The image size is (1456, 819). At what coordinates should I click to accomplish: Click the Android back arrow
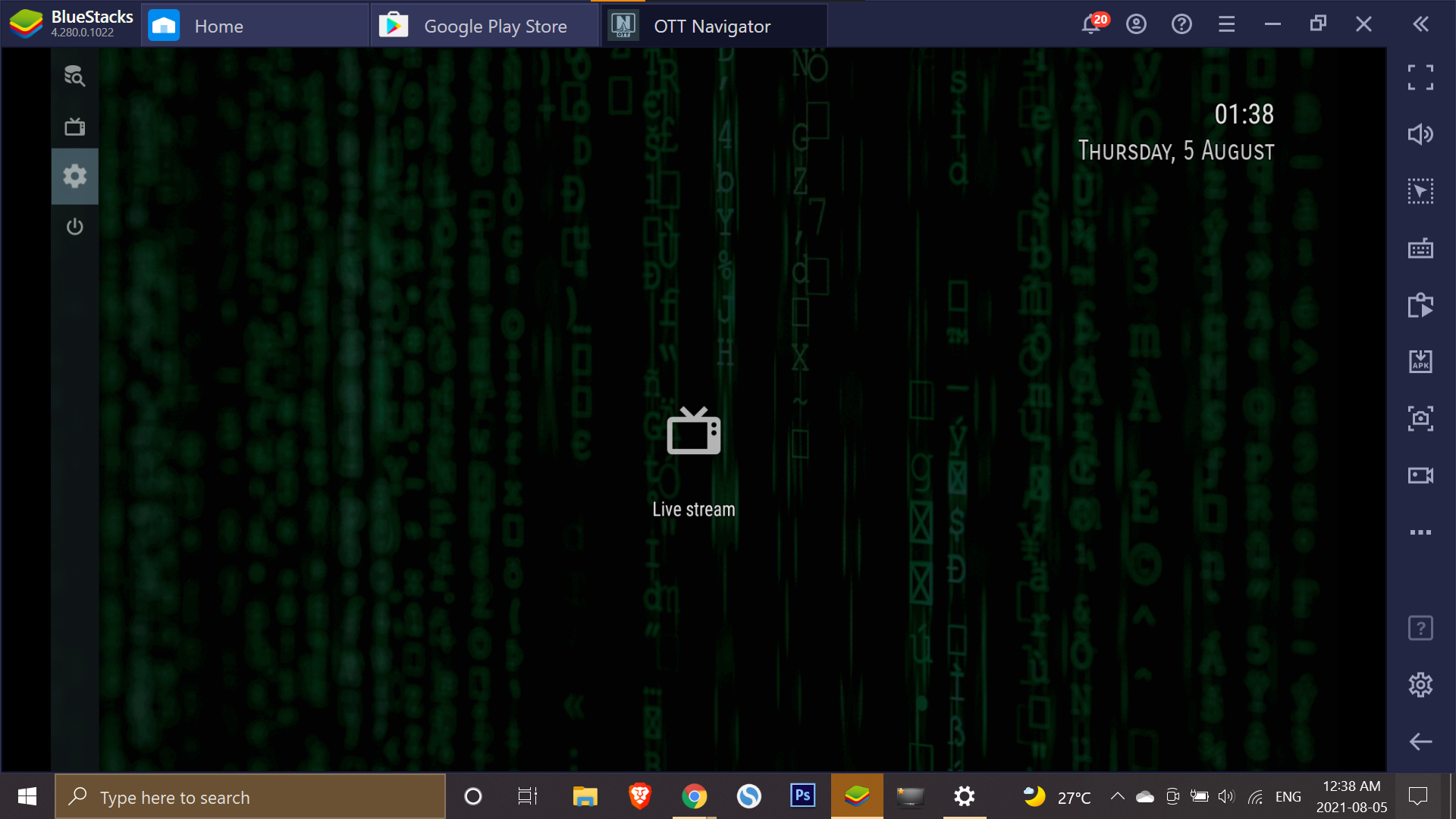(x=1420, y=742)
